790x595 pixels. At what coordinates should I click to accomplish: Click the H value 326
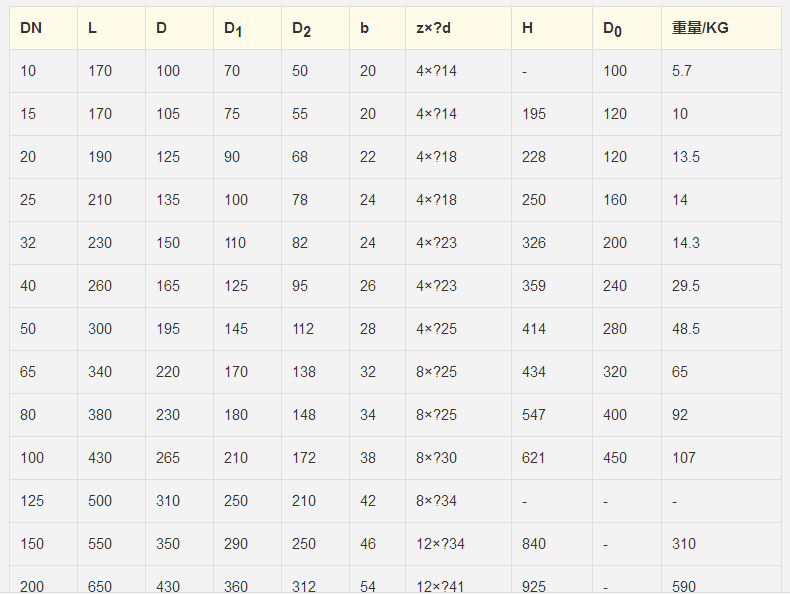point(534,243)
